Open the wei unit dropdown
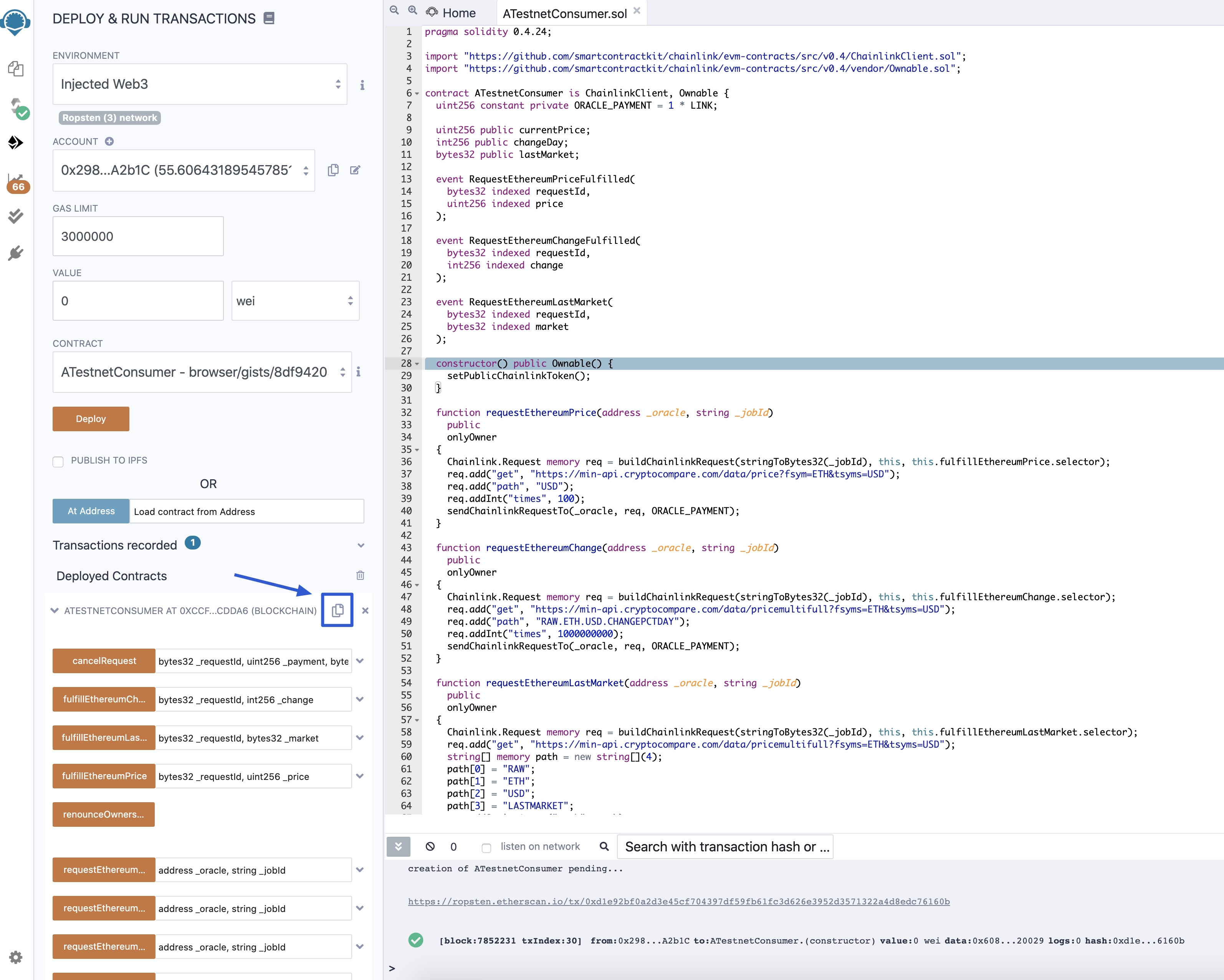 [295, 301]
